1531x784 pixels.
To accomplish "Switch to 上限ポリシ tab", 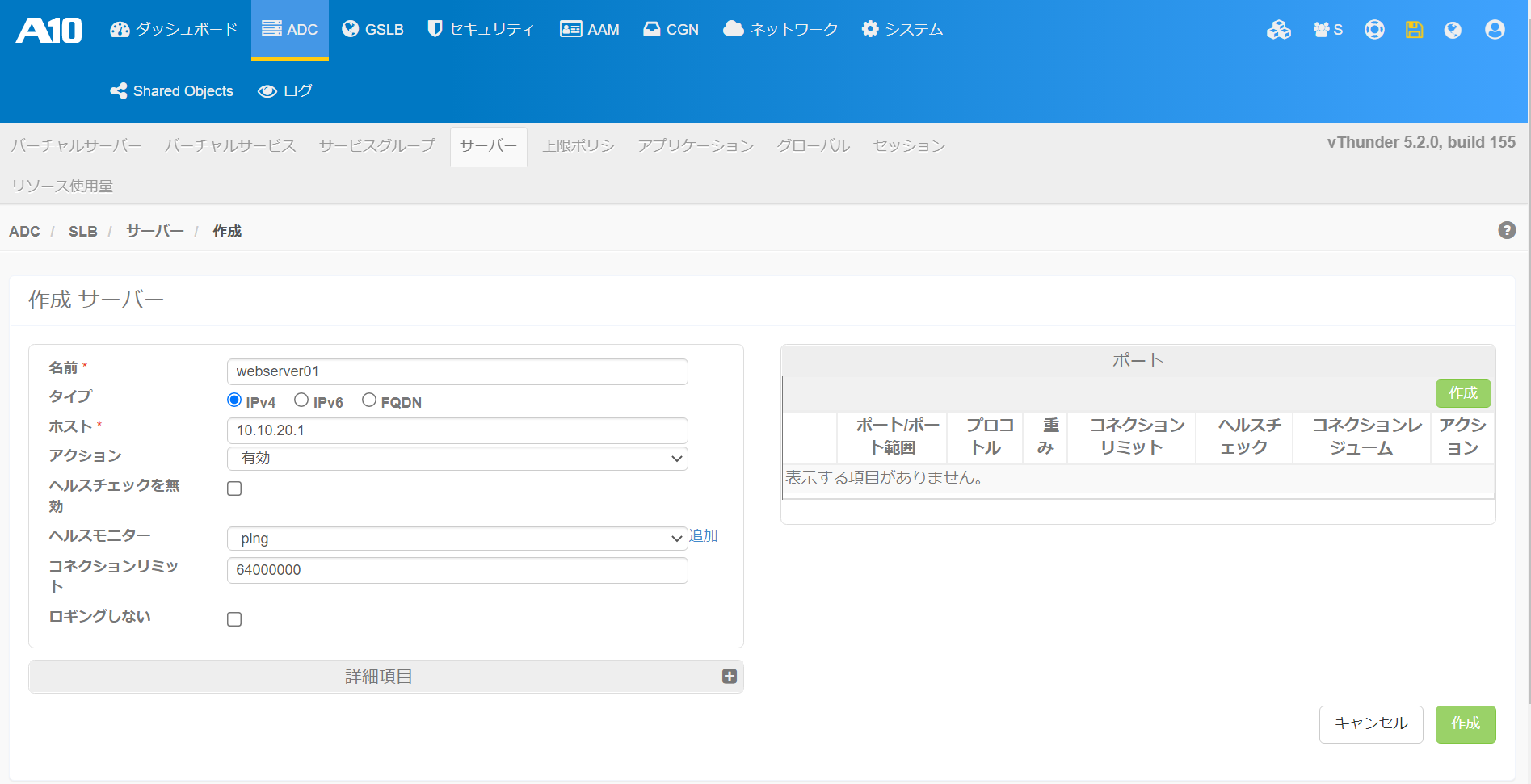I will pyautogui.click(x=578, y=145).
